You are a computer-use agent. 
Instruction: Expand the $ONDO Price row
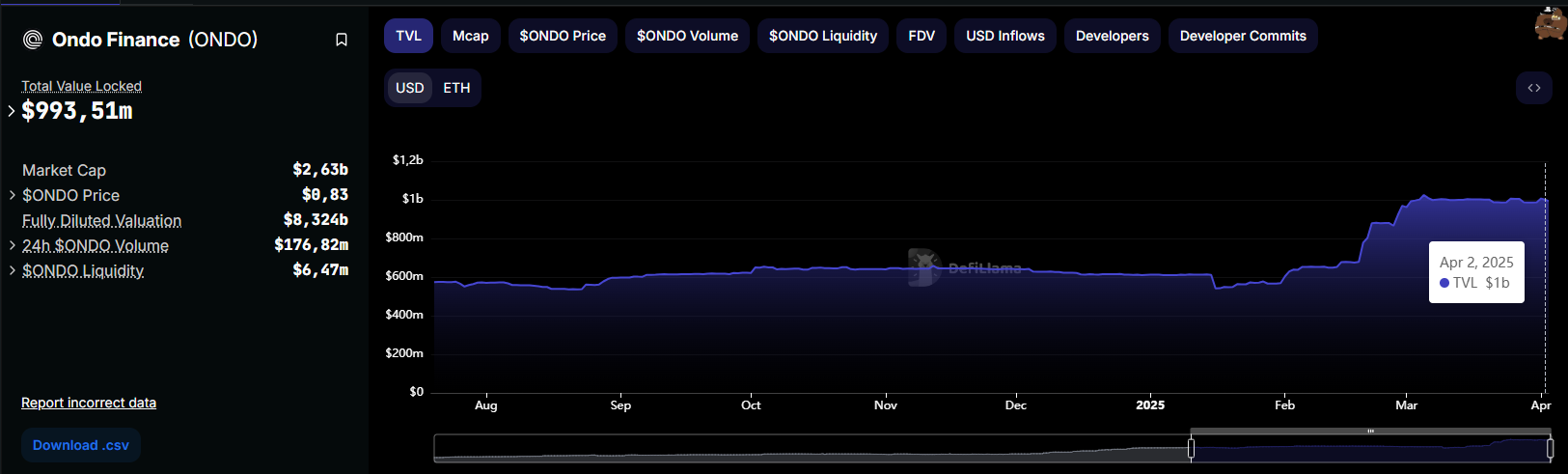point(13,195)
